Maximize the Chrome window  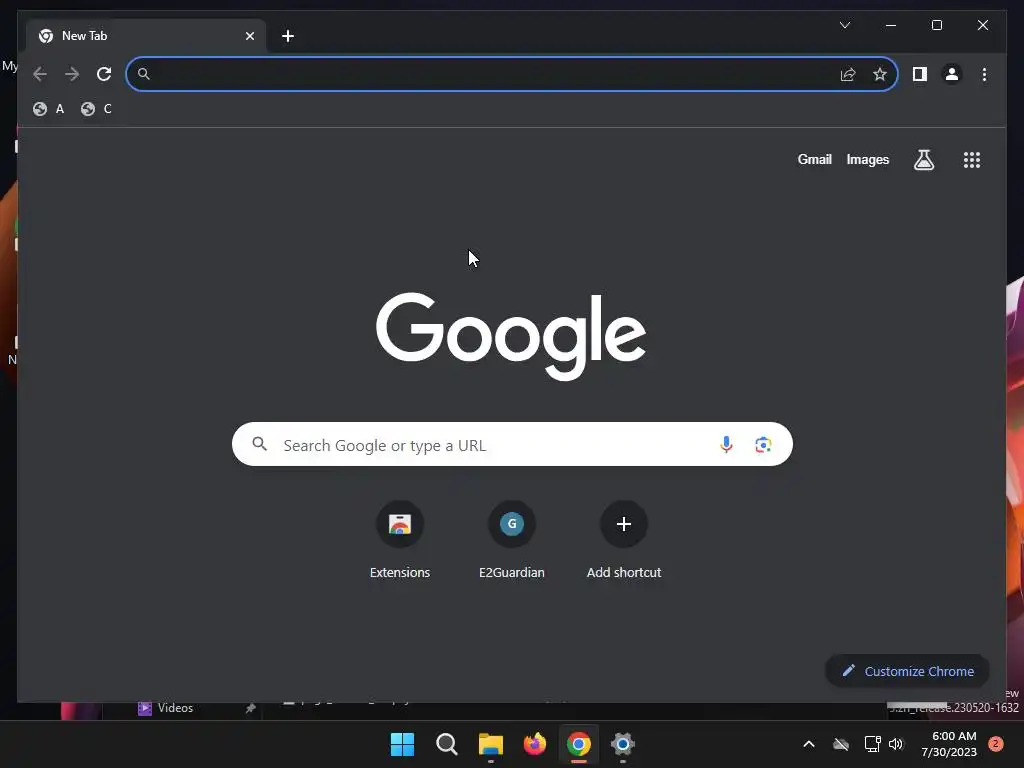pyautogui.click(x=936, y=25)
